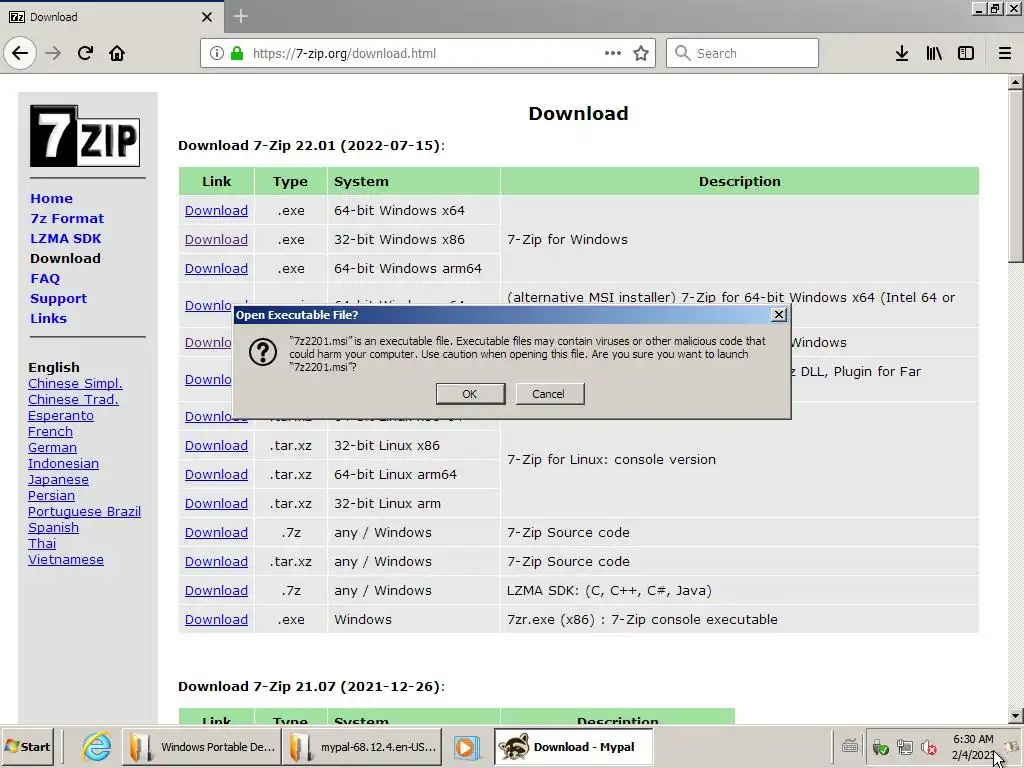The height and width of the screenshot is (768, 1024).
Task: Open the Links sidebar link
Action: (49, 319)
